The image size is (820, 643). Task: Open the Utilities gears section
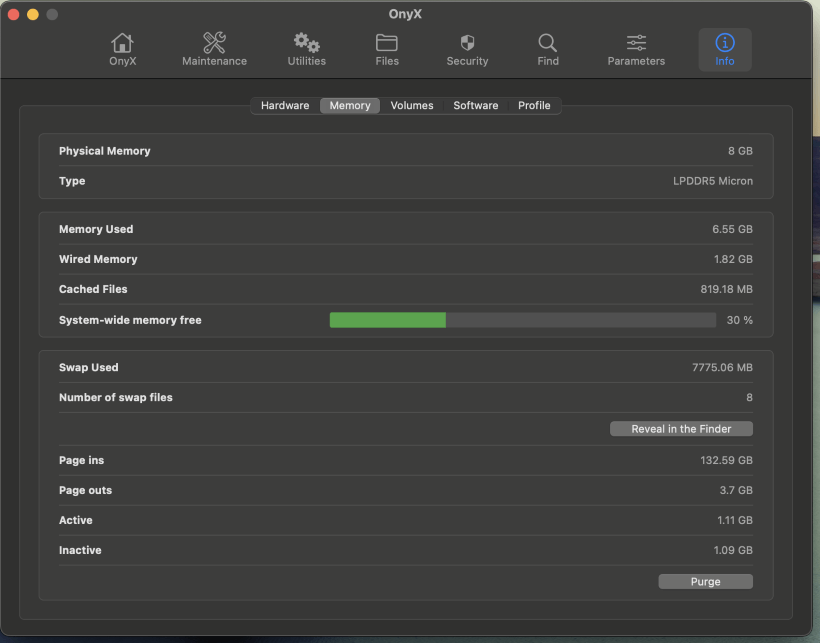306,50
